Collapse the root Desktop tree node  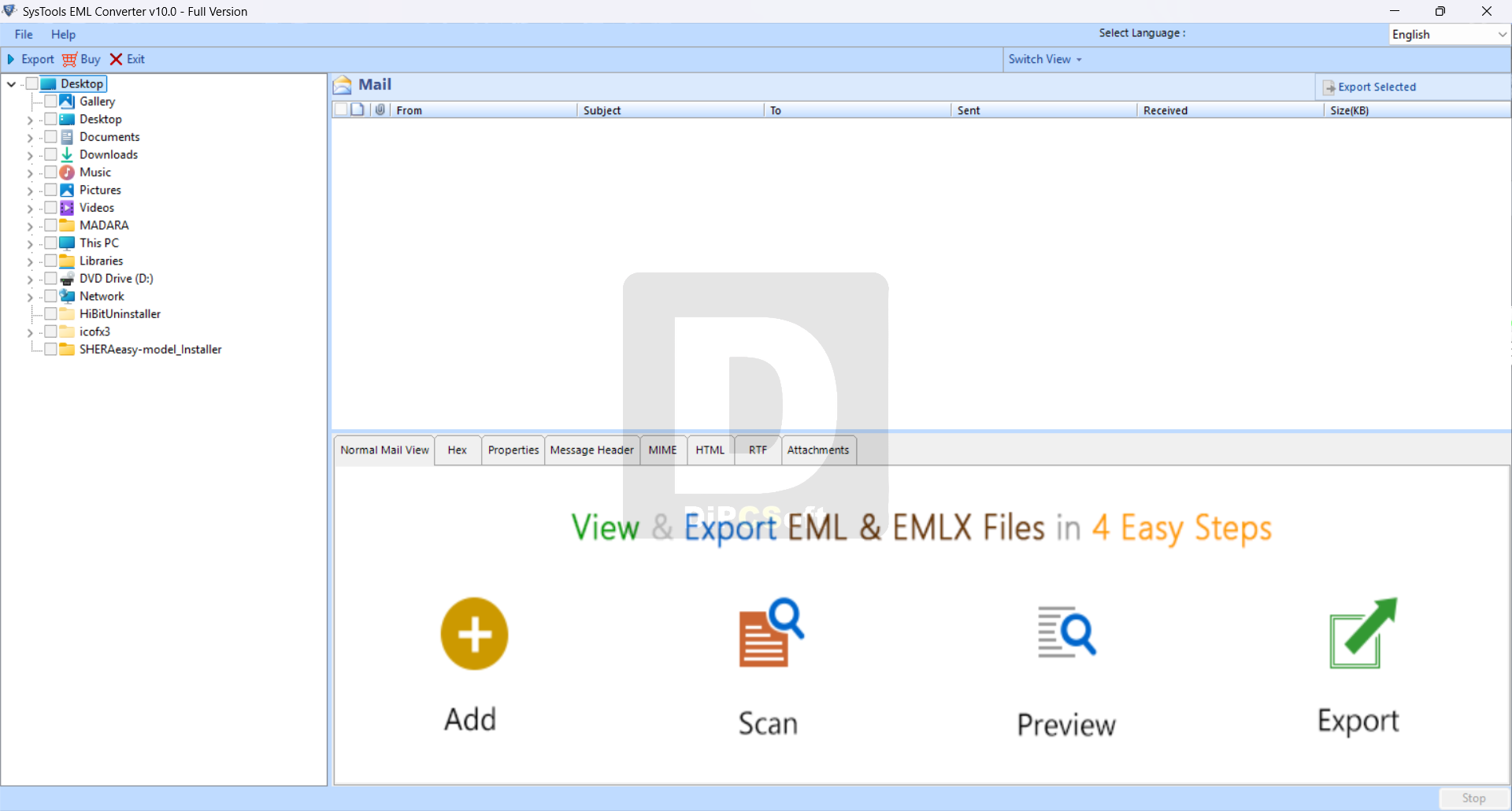coord(11,83)
